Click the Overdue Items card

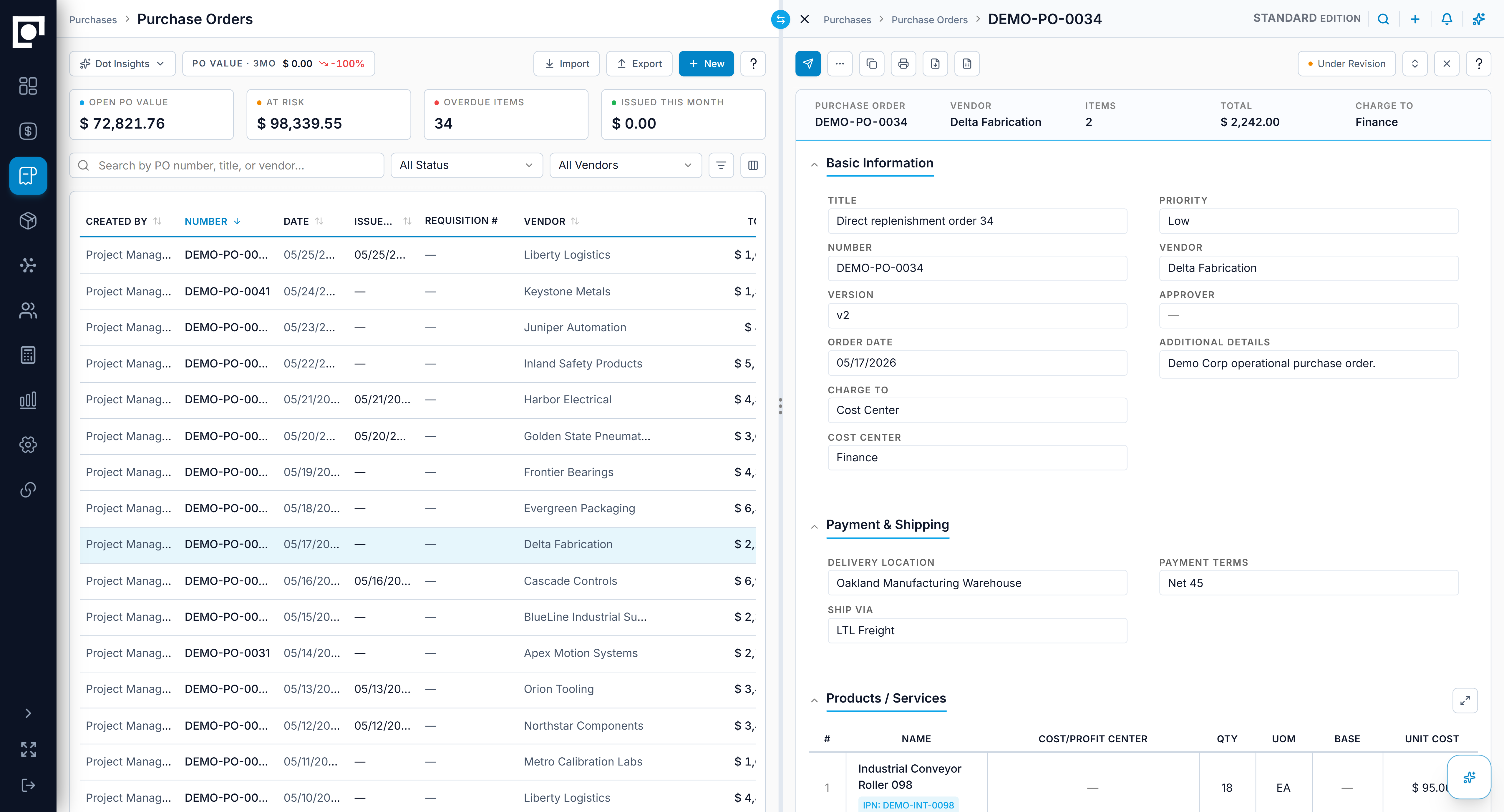coord(506,114)
